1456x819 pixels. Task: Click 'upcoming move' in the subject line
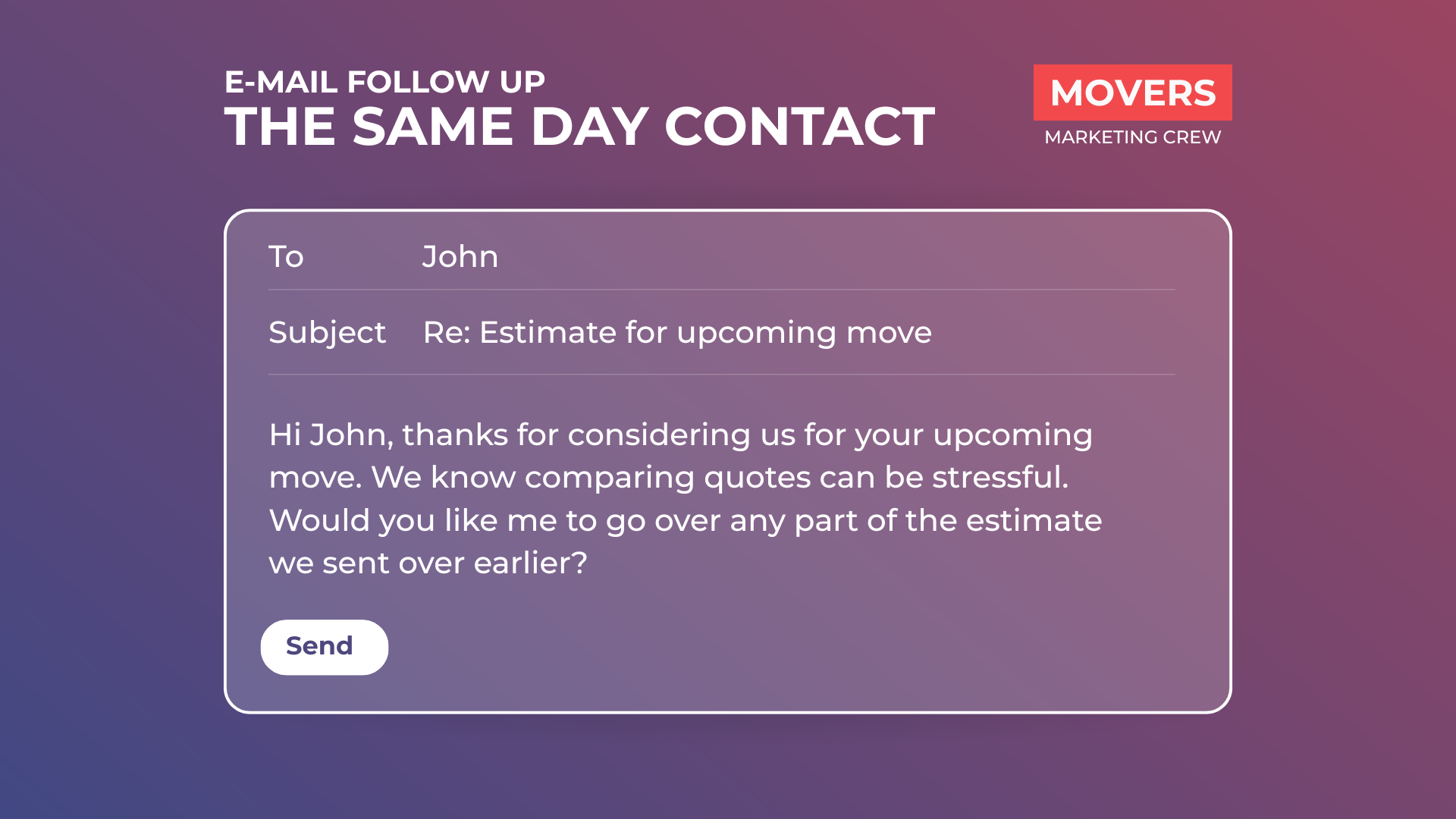click(x=804, y=333)
